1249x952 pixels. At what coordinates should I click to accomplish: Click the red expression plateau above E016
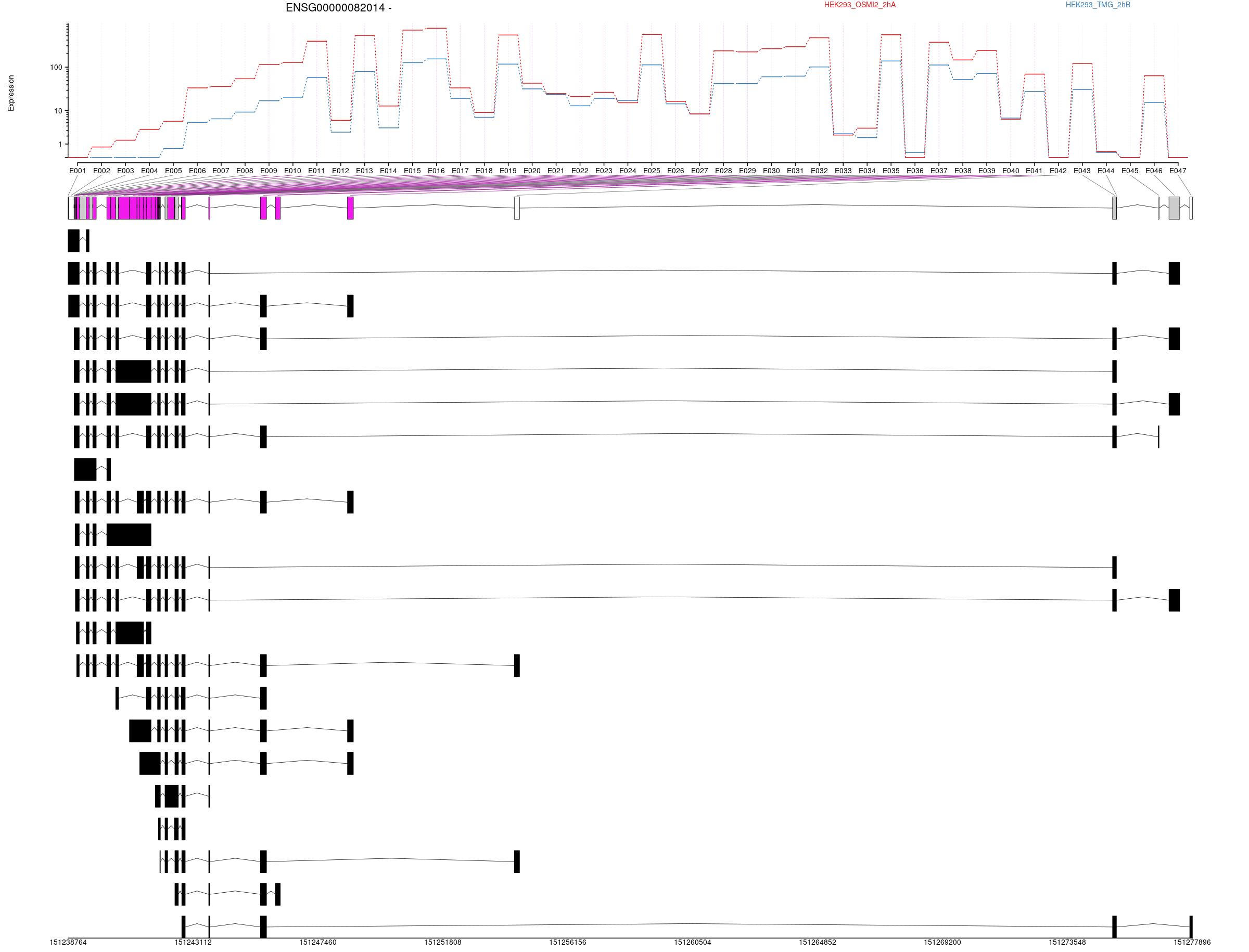pos(436,28)
